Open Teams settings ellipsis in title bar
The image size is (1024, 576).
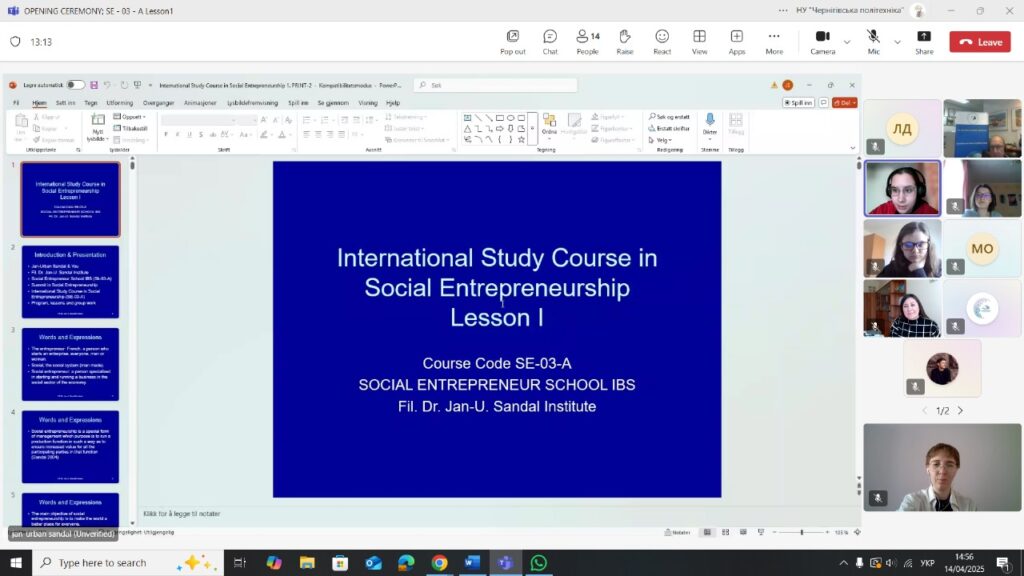782,10
